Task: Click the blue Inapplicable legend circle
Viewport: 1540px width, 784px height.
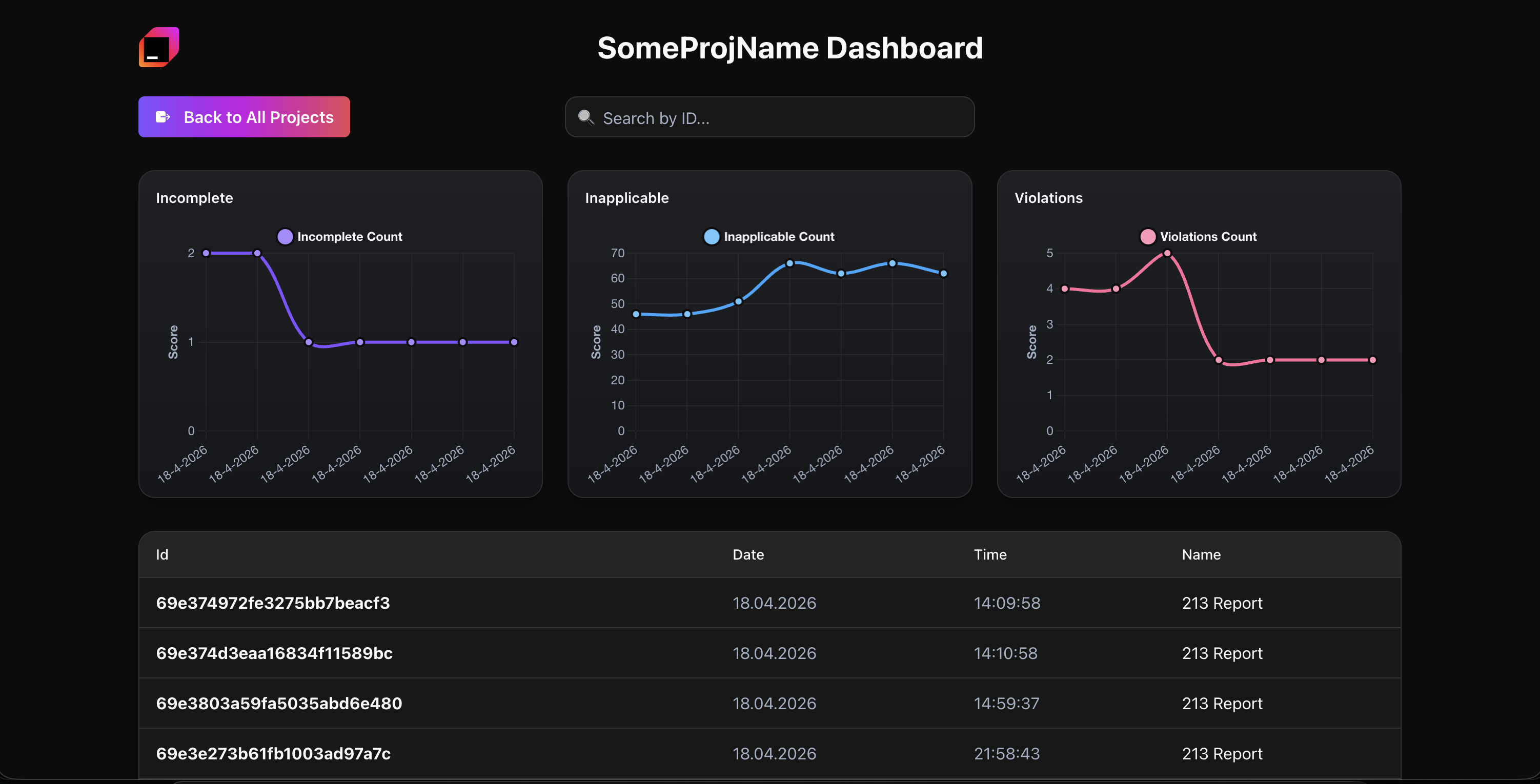Action: click(712, 237)
